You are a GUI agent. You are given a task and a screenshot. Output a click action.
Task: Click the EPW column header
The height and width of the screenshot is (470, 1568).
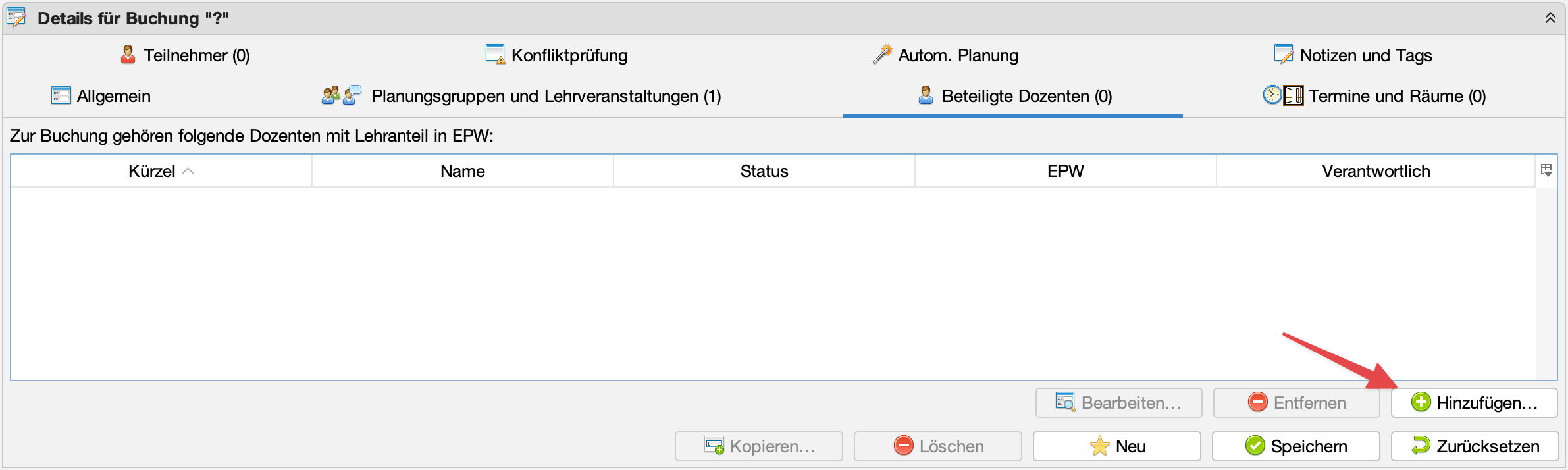coord(1065,171)
